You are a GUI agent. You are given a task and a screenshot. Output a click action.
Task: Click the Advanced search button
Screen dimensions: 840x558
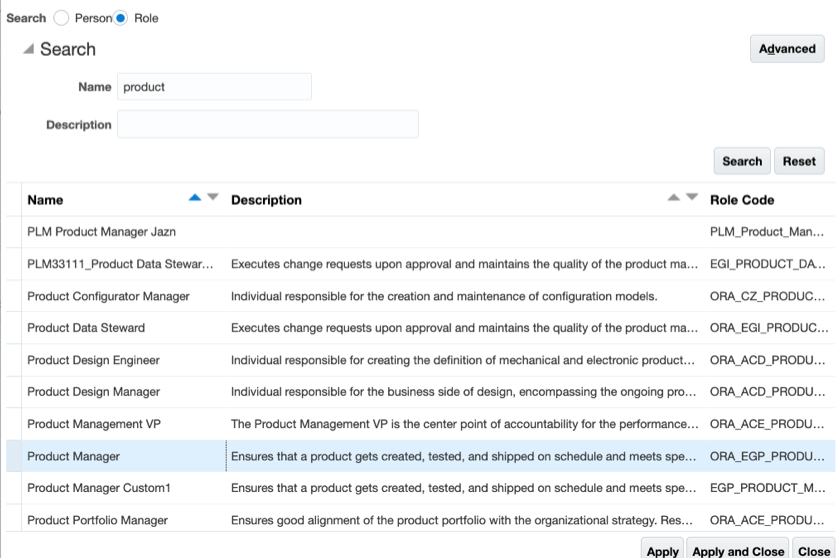click(787, 48)
